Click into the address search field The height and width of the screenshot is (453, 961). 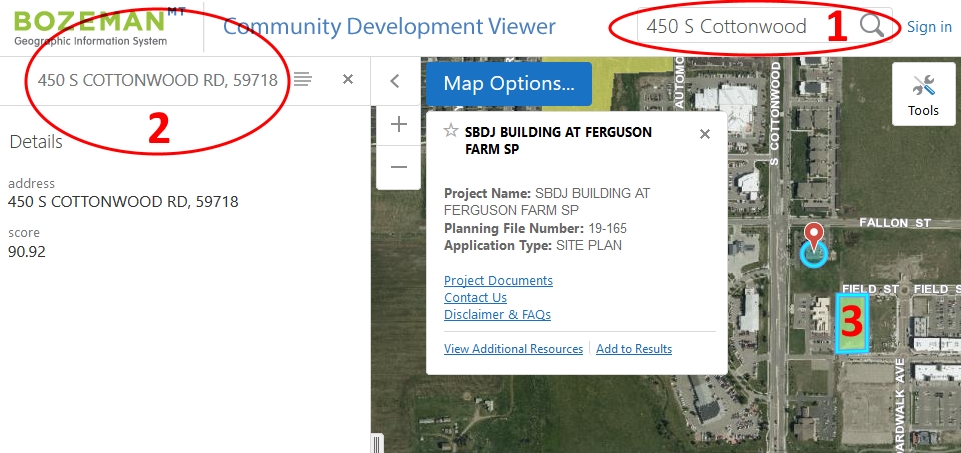(730, 27)
